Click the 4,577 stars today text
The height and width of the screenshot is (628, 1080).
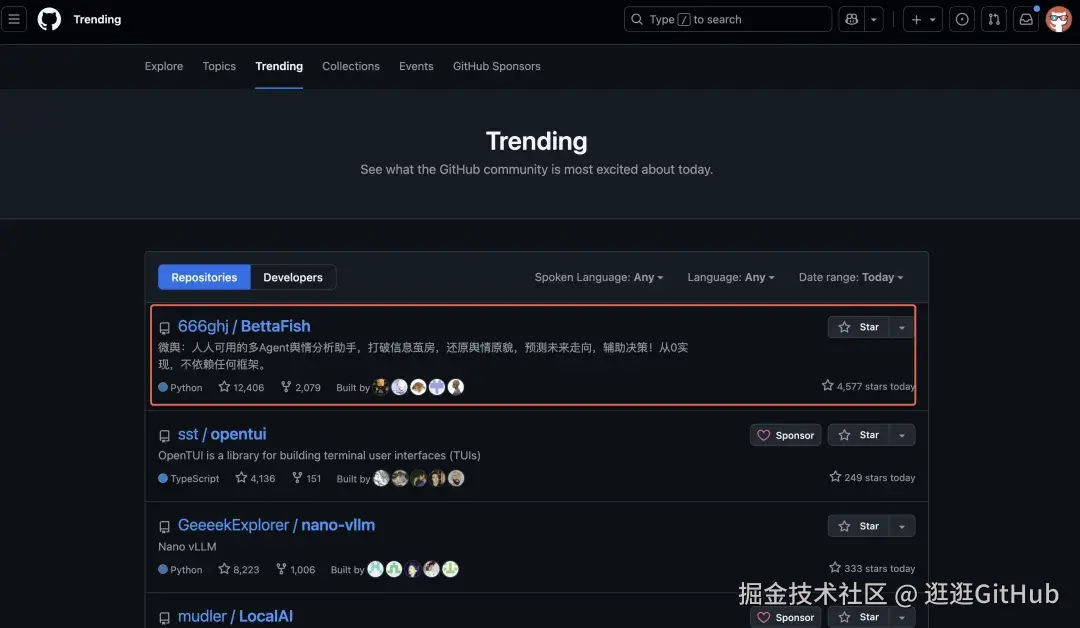[x=868, y=386]
